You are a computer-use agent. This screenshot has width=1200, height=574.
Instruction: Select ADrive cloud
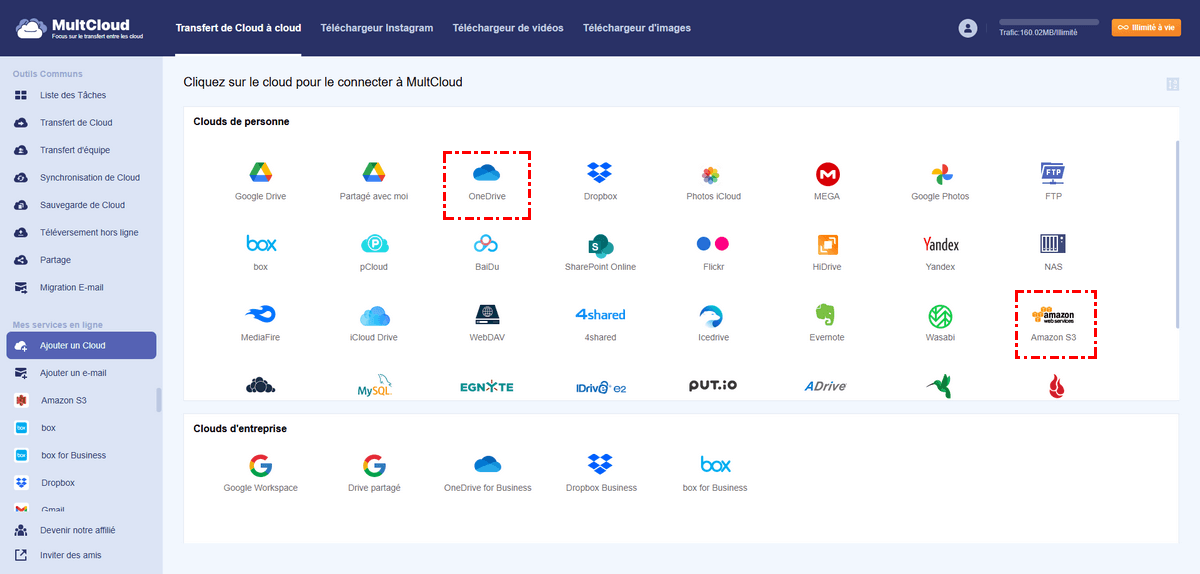tap(827, 386)
